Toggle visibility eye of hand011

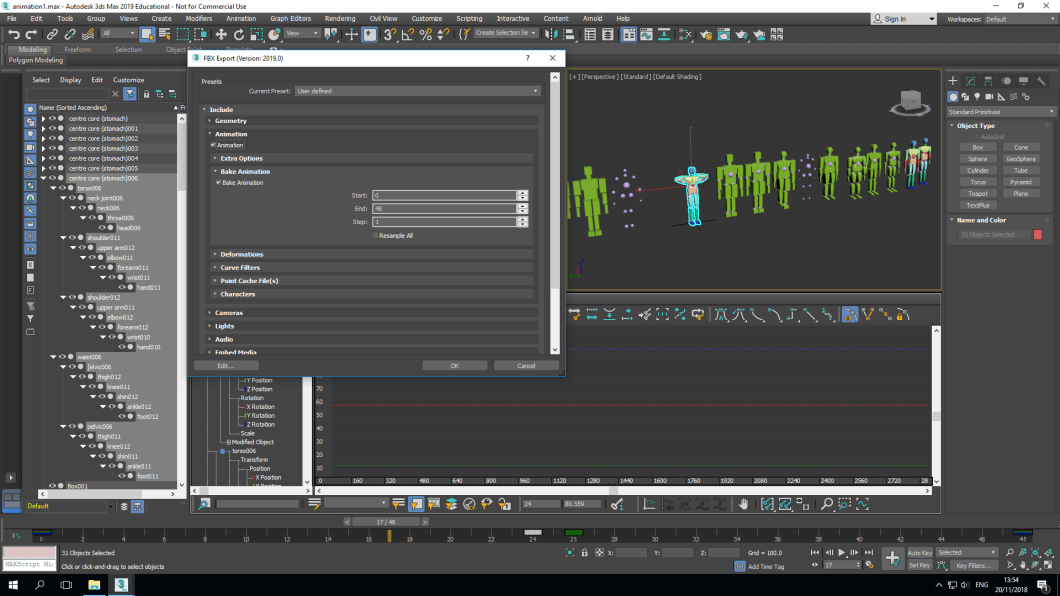[122, 287]
